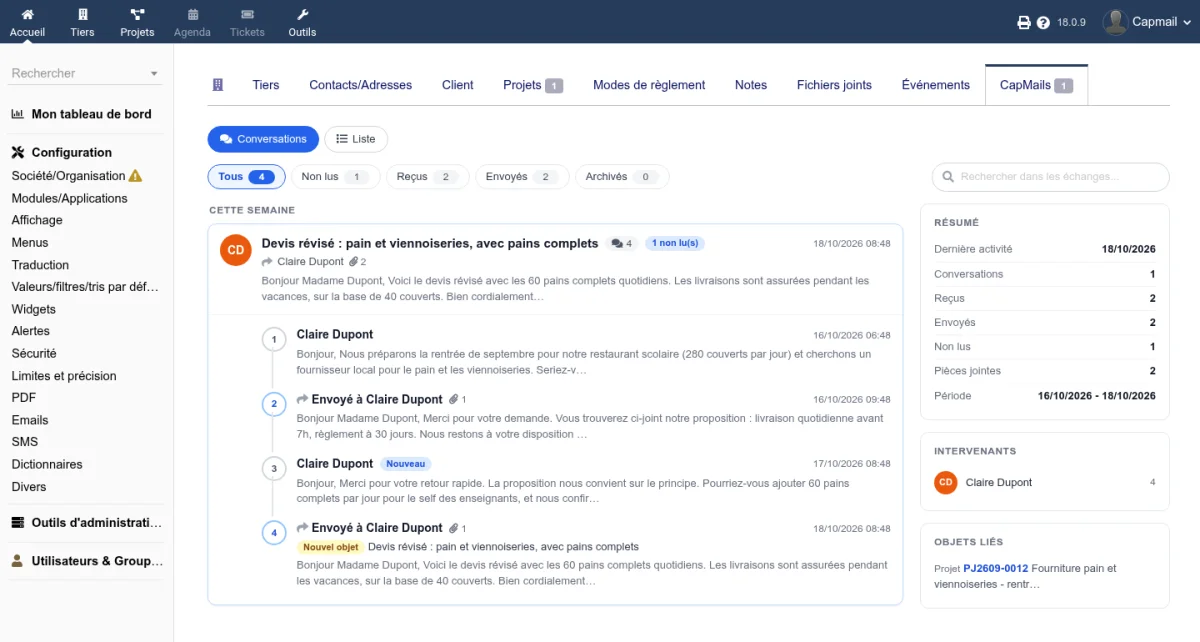Viewport: 1200px width, 642px height.
Task: Click the version number 18.0.9
Action: pos(1072,22)
